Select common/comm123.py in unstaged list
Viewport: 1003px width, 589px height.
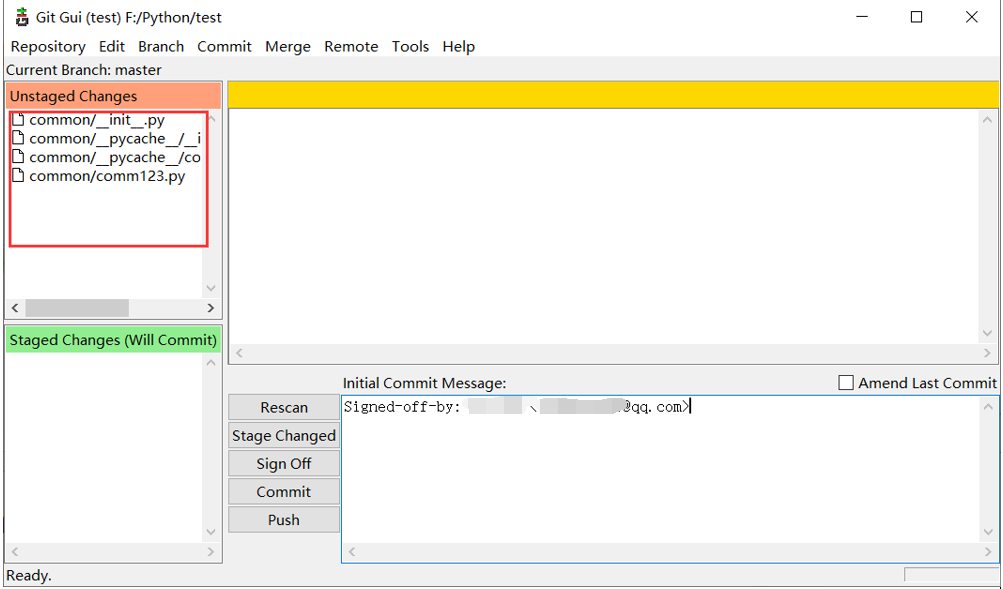click(107, 176)
